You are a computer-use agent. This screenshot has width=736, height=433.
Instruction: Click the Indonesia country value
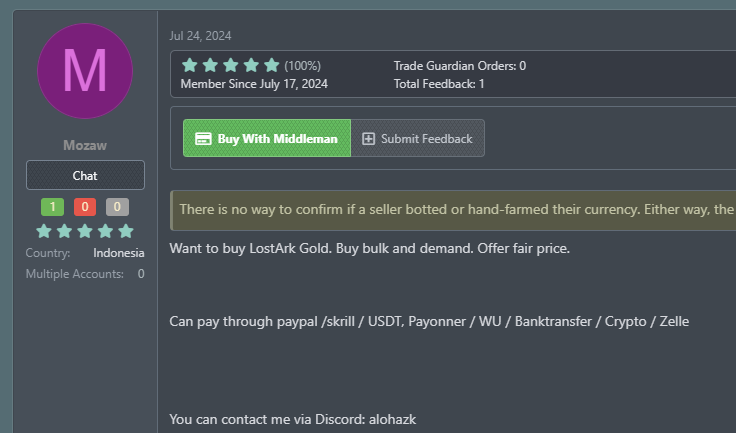pyautogui.click(x=119, y=253)
